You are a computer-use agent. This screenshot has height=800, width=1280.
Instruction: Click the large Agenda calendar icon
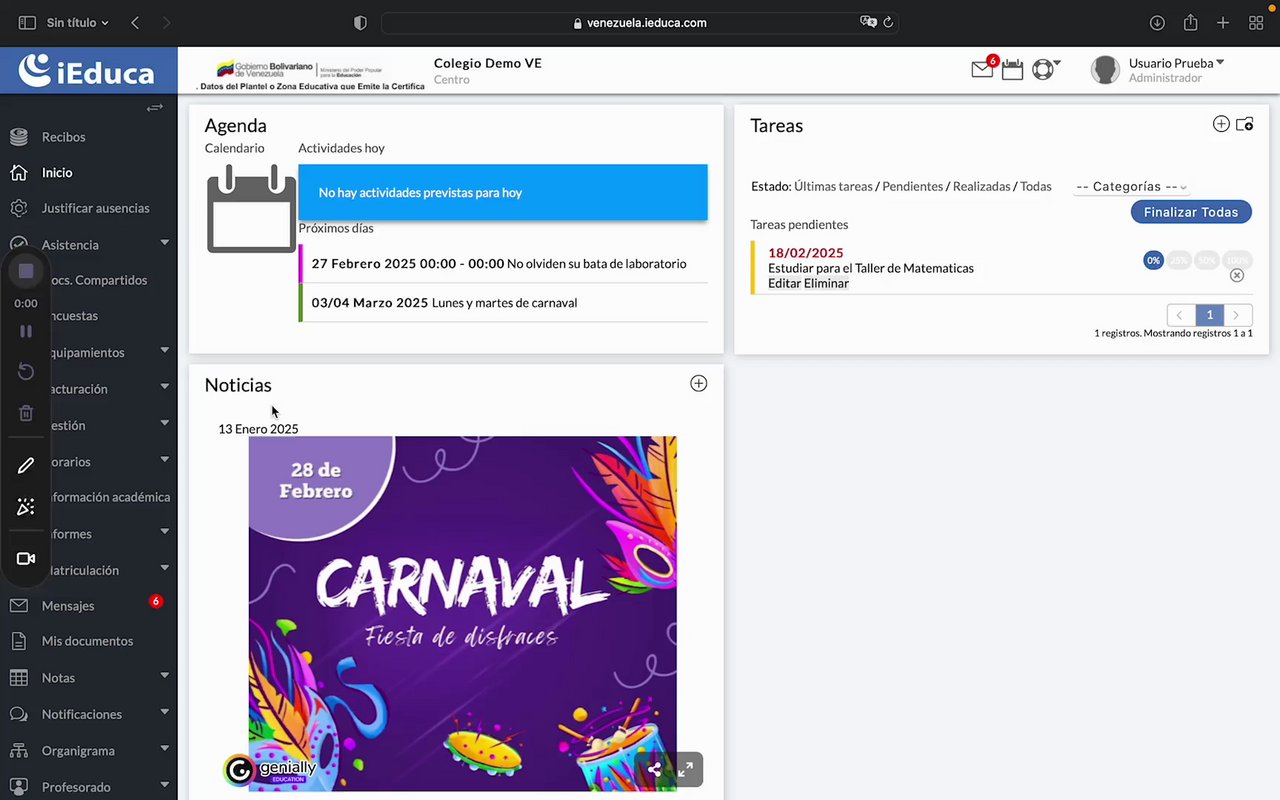[251, 208]
